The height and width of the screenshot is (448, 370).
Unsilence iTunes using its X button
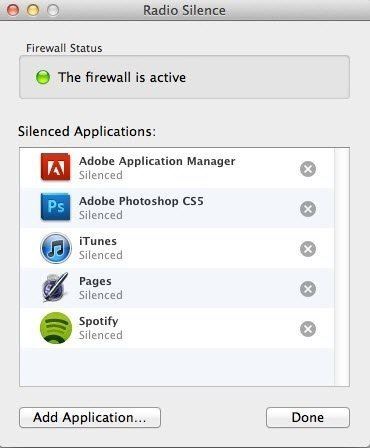[x=308, y=249]
